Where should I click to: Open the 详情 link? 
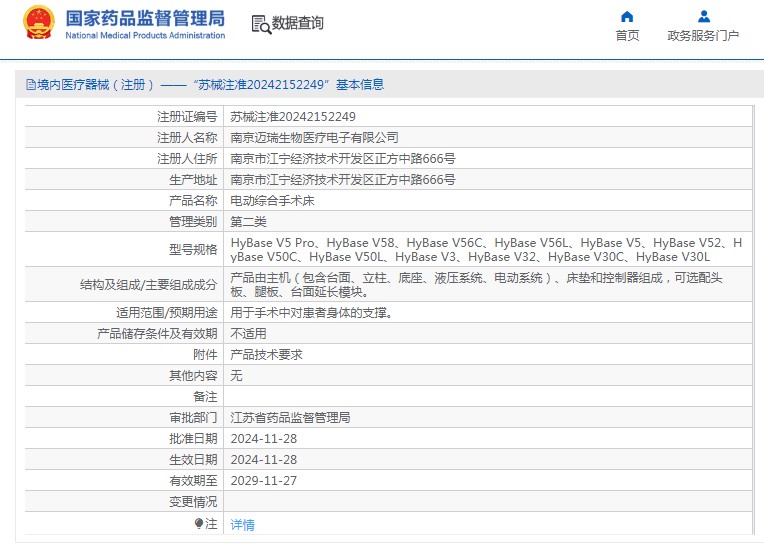pos(242,525)
